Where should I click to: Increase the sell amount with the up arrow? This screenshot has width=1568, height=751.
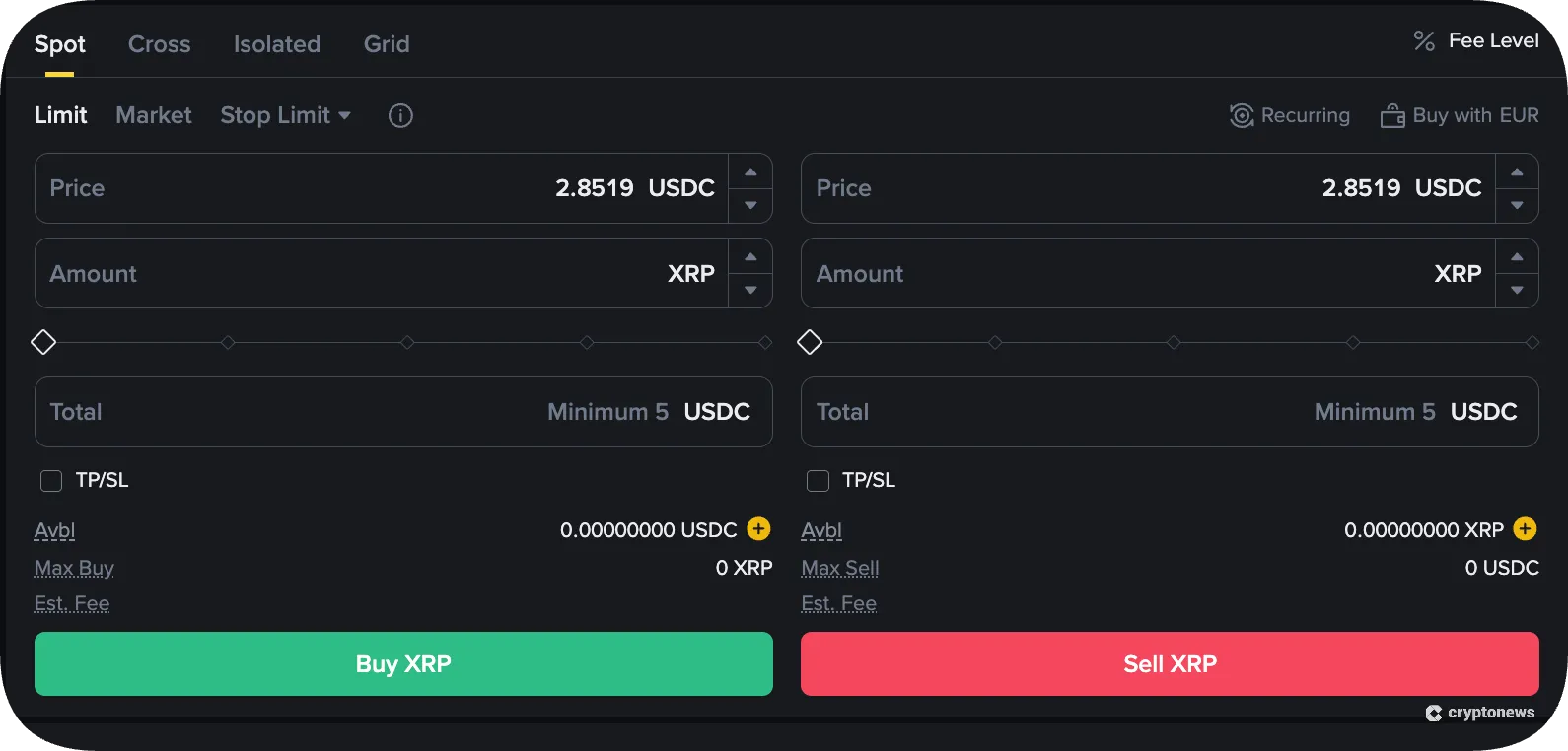coord(1518,257)
